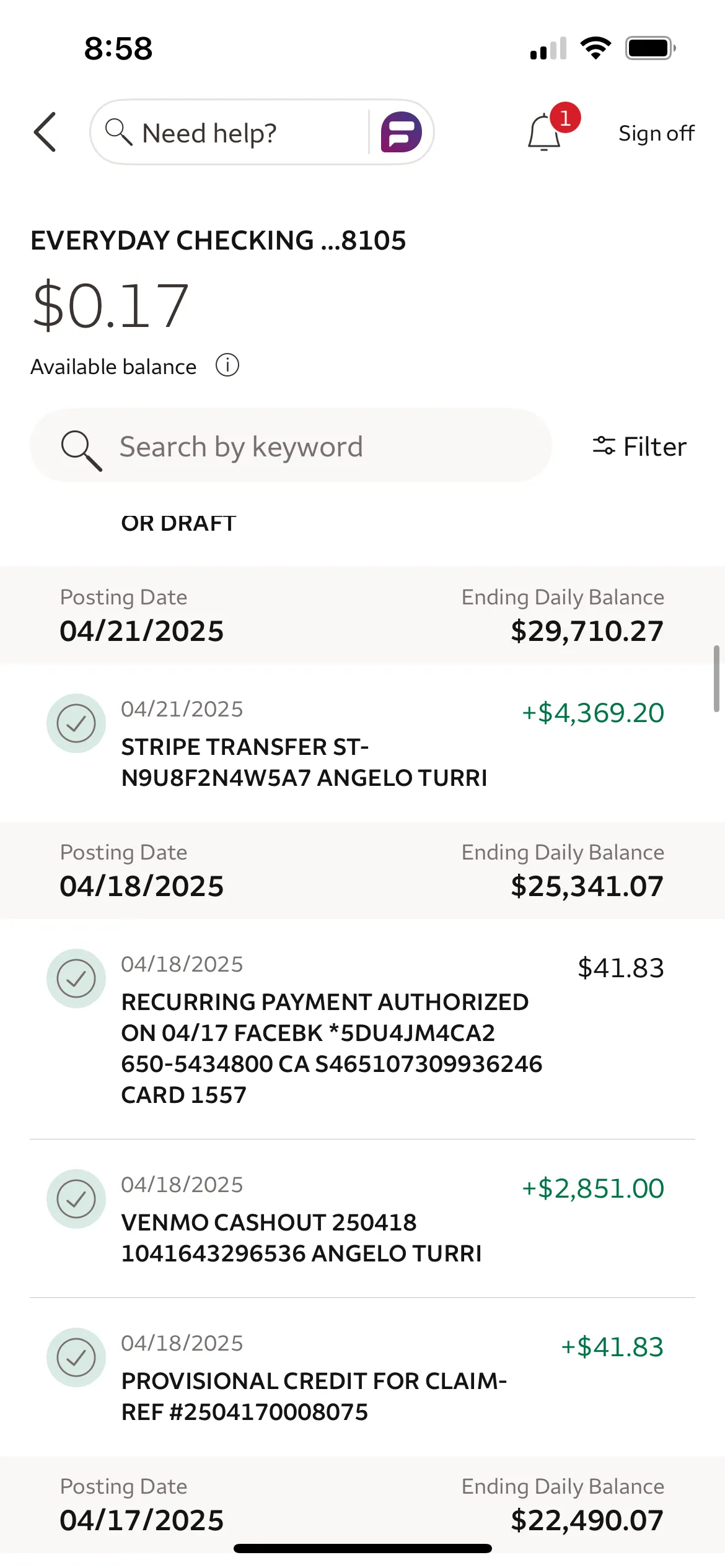The image size is (725, 1568).
Task: Tap magnifier icon in Need help box
Action: tap(118, 132)
